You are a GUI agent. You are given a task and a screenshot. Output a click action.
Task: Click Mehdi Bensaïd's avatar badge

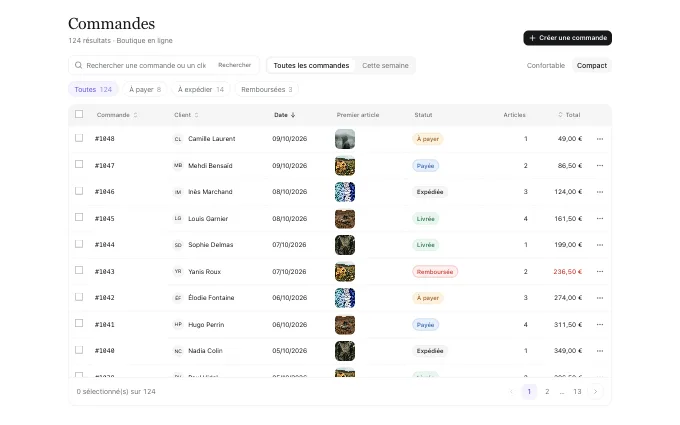point(178,166)
